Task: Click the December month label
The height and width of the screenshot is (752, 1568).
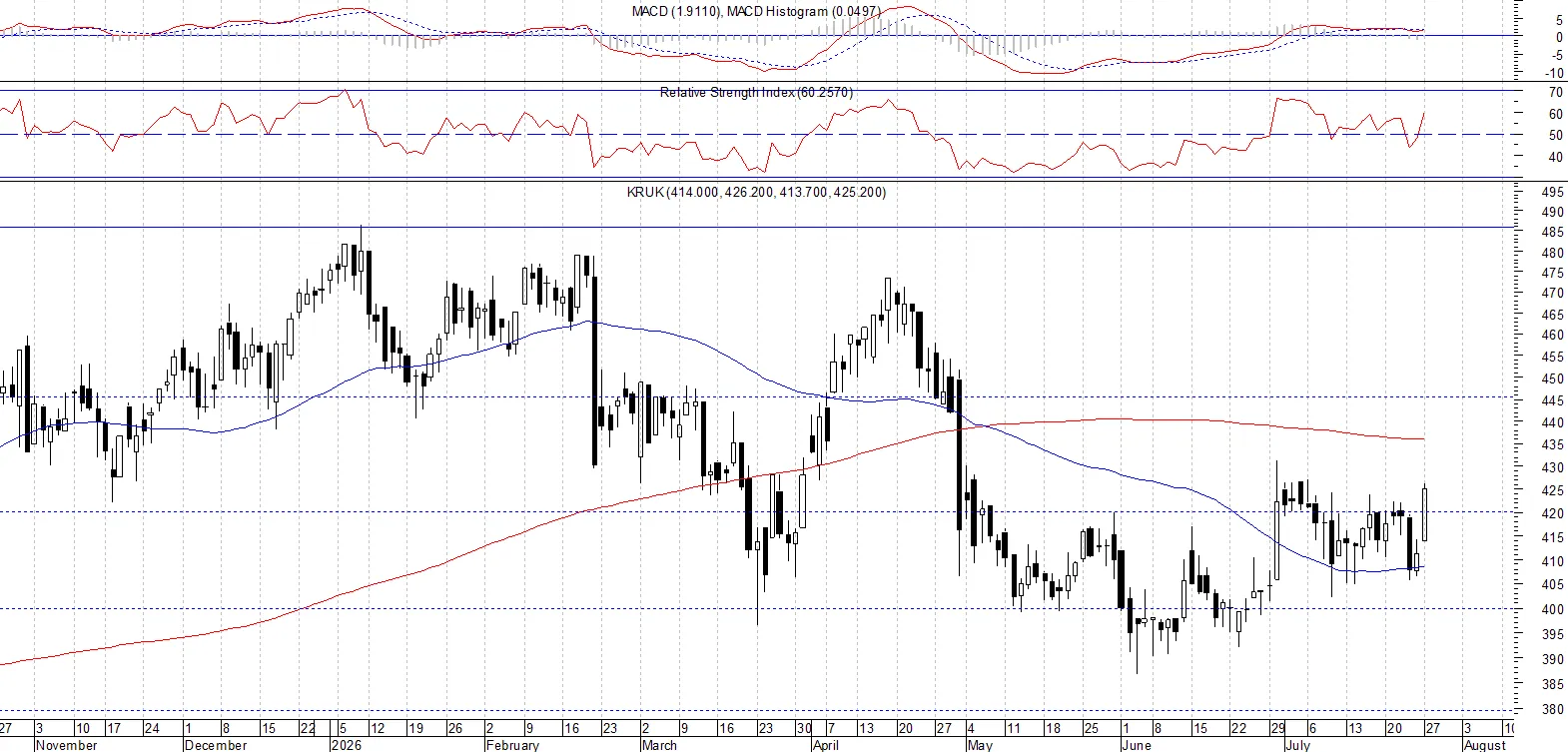Action: point(216,745)
